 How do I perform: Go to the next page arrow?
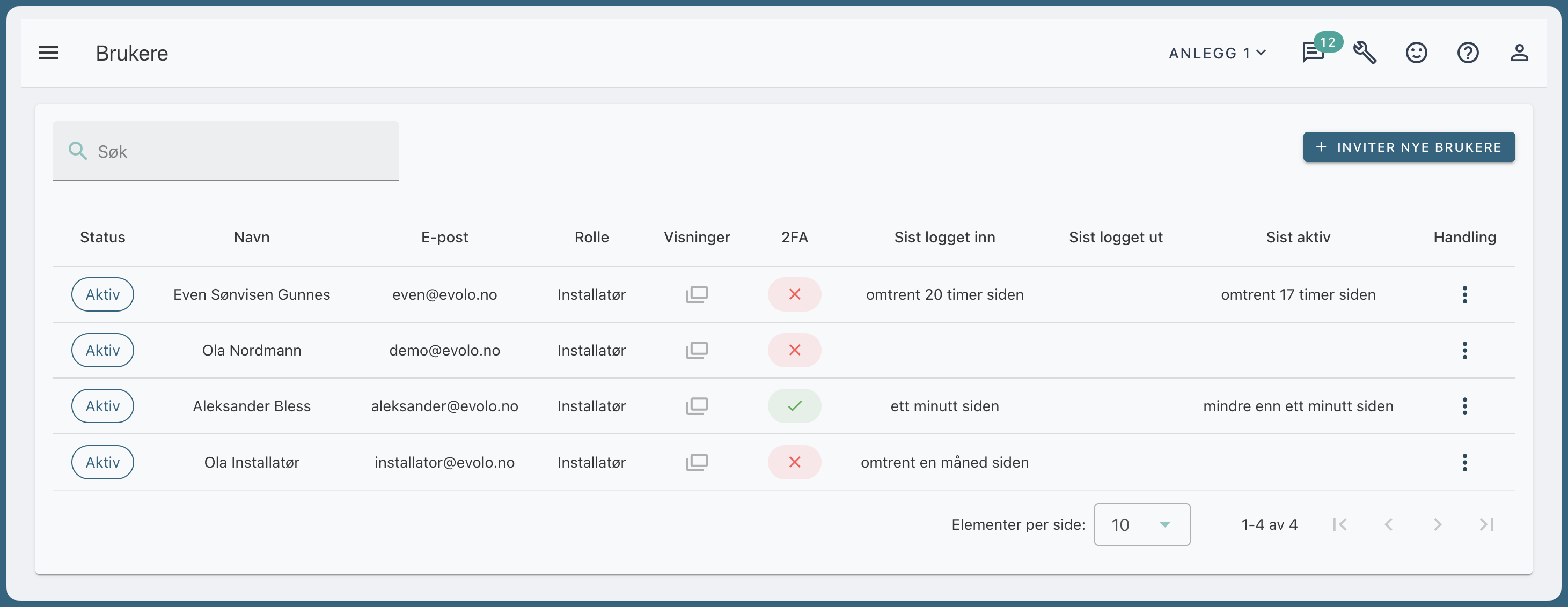[1437, 524]
